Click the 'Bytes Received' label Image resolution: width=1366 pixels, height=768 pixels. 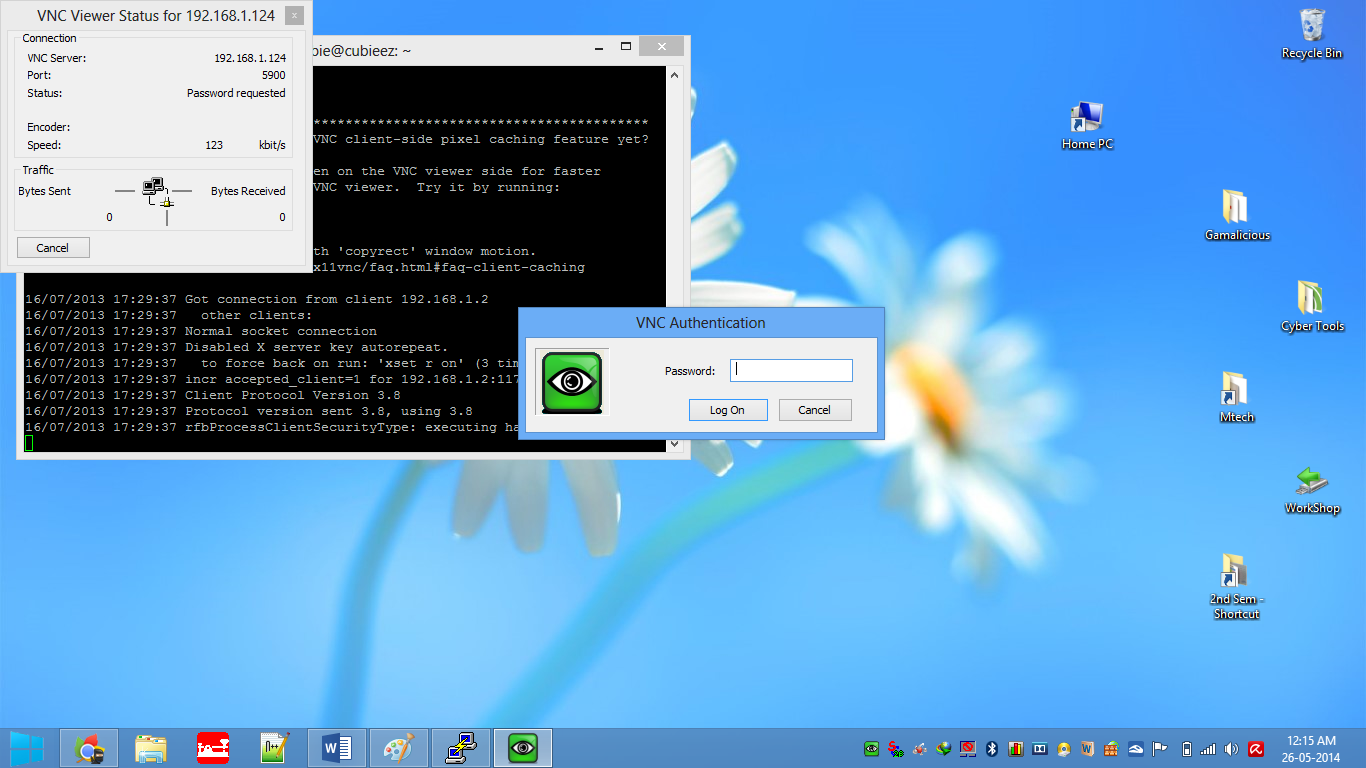[248, 191]
